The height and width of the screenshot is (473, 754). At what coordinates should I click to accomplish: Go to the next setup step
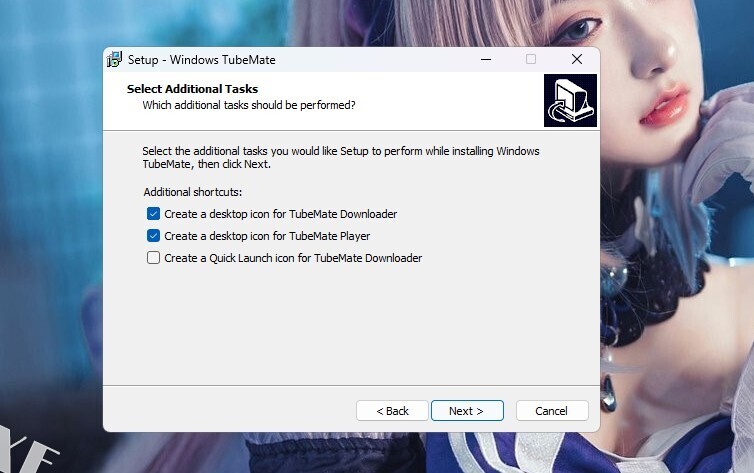click(467, 411)
